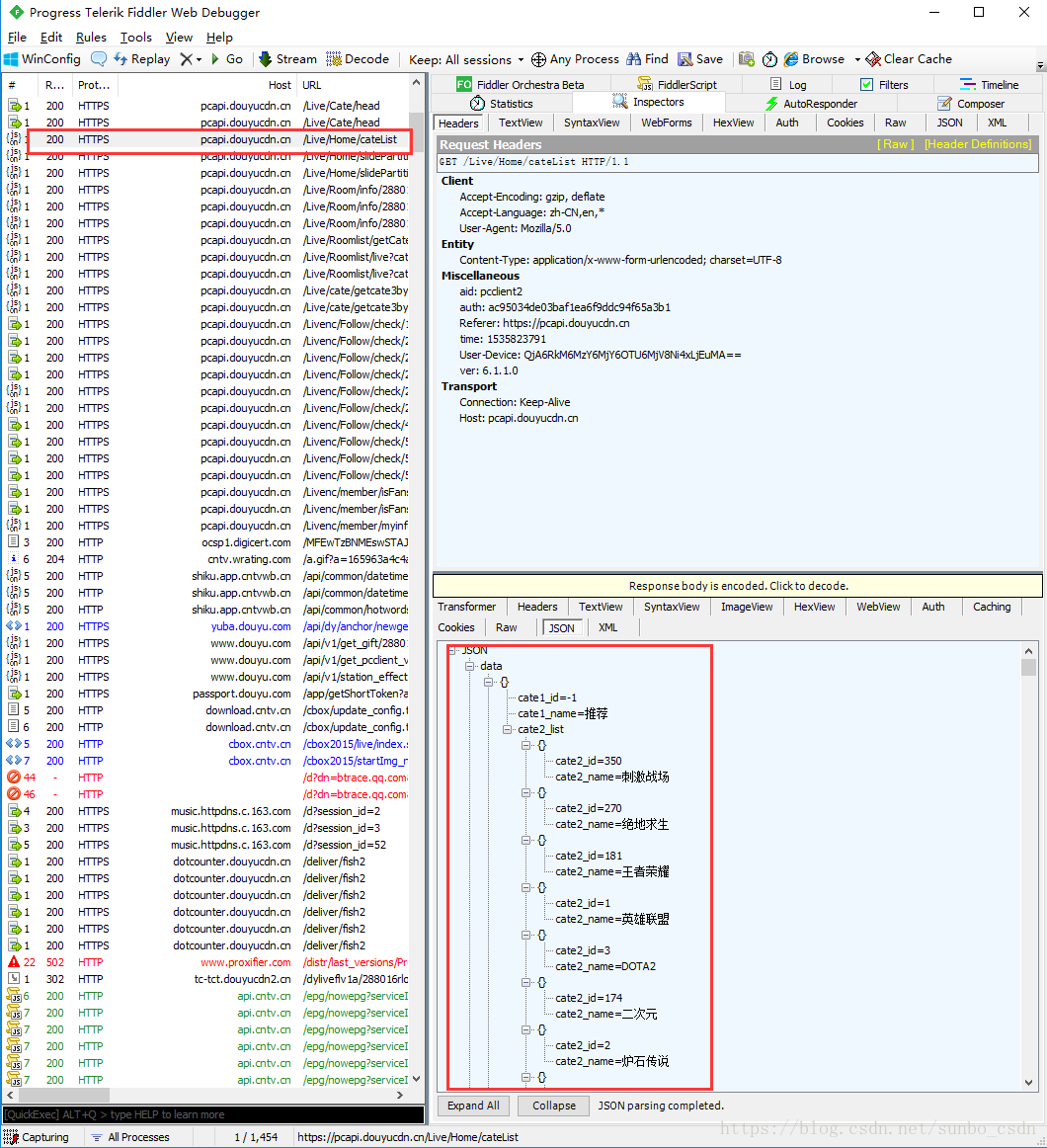Open the Timeline tab
The height and width of the screenshot is (1148, 1047).
point(989,85)
